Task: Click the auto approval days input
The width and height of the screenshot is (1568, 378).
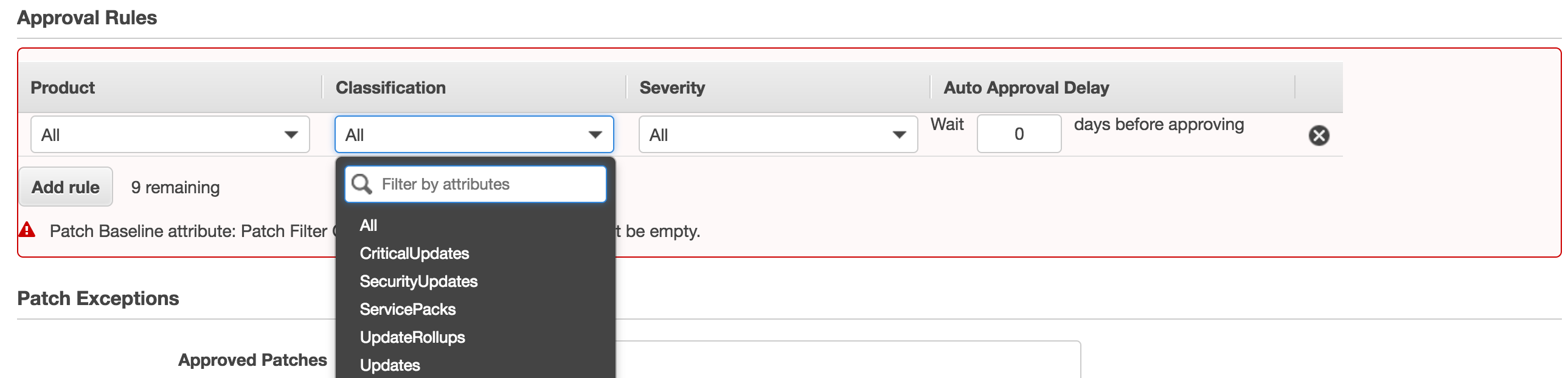Action: (1018, 134)
